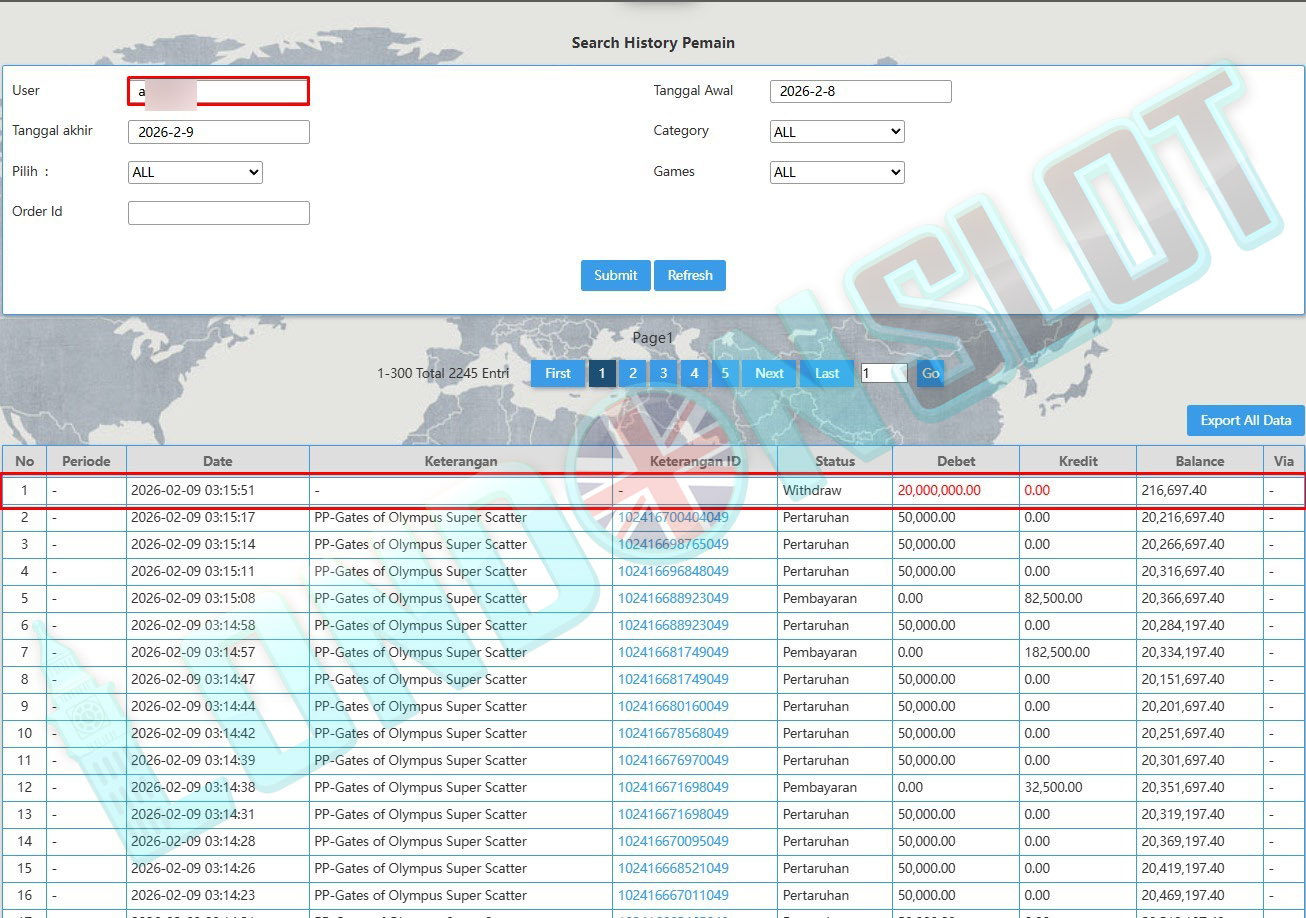Click the Submit button
The image size is (1306, 918).
click(x=615, y=275)
